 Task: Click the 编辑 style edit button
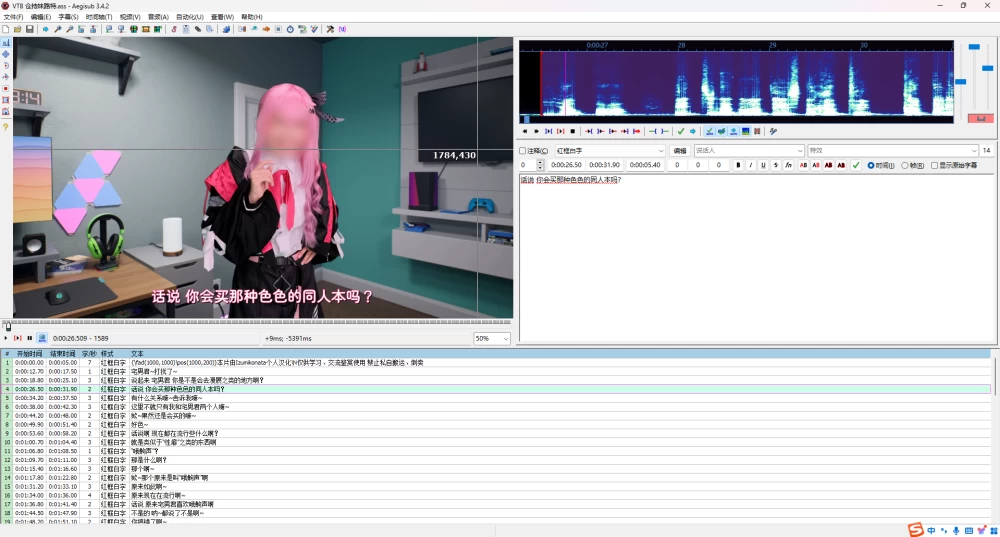[x=680, y=151]
